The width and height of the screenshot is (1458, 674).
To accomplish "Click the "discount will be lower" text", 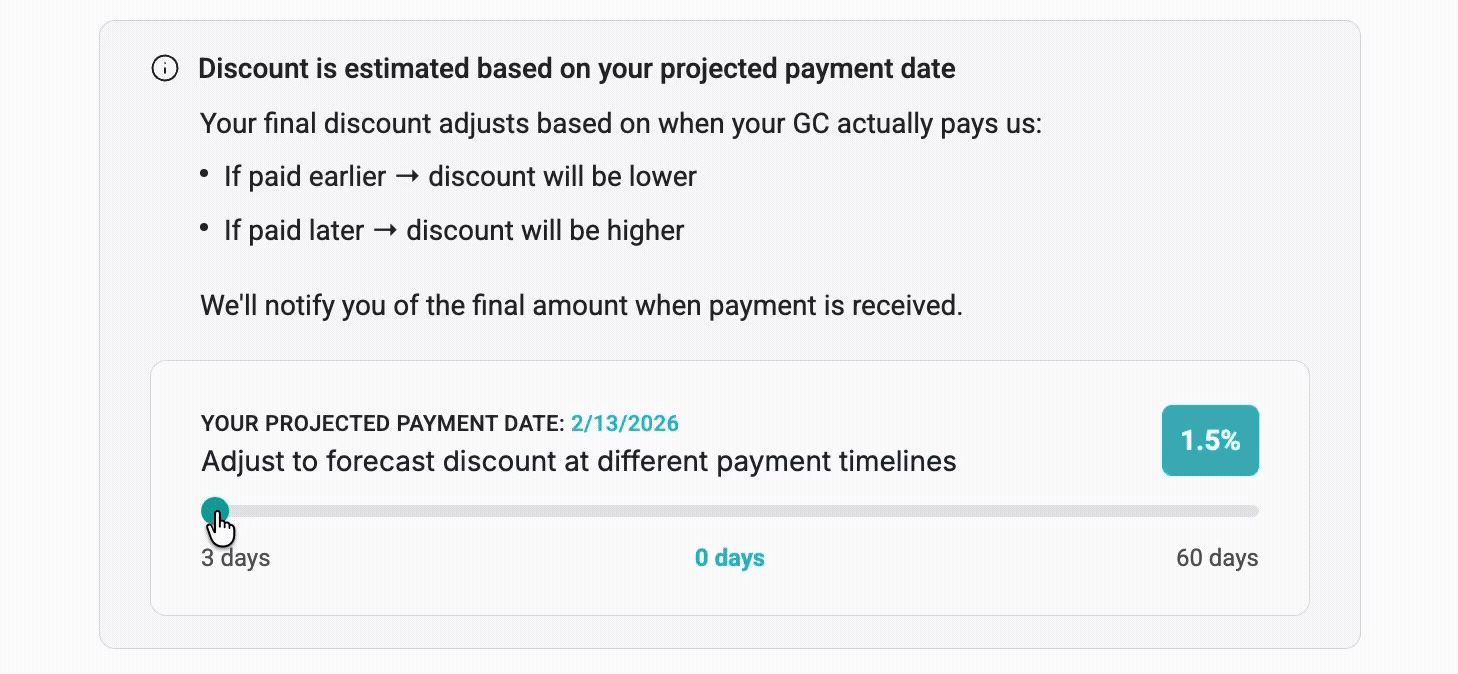I will pos(562,177).
